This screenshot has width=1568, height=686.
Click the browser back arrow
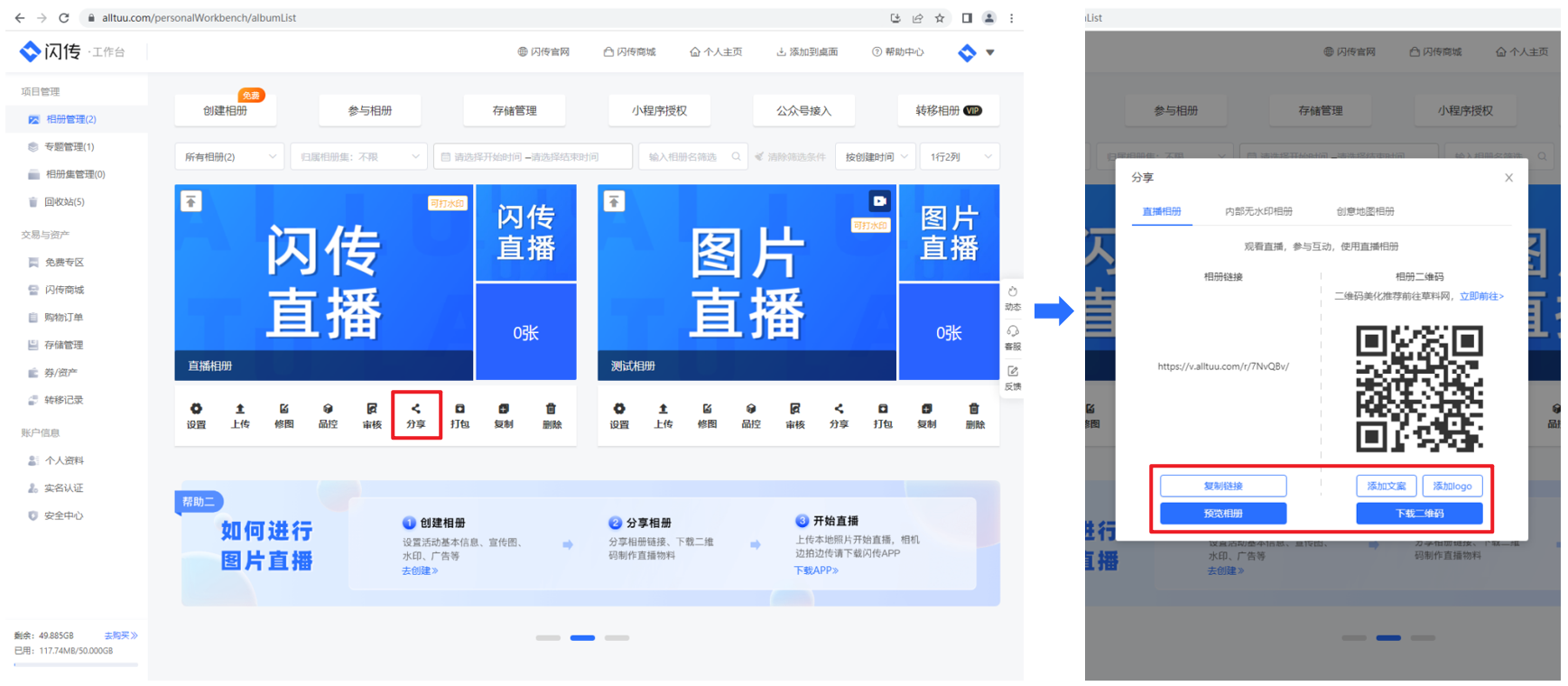pos(20,18)
